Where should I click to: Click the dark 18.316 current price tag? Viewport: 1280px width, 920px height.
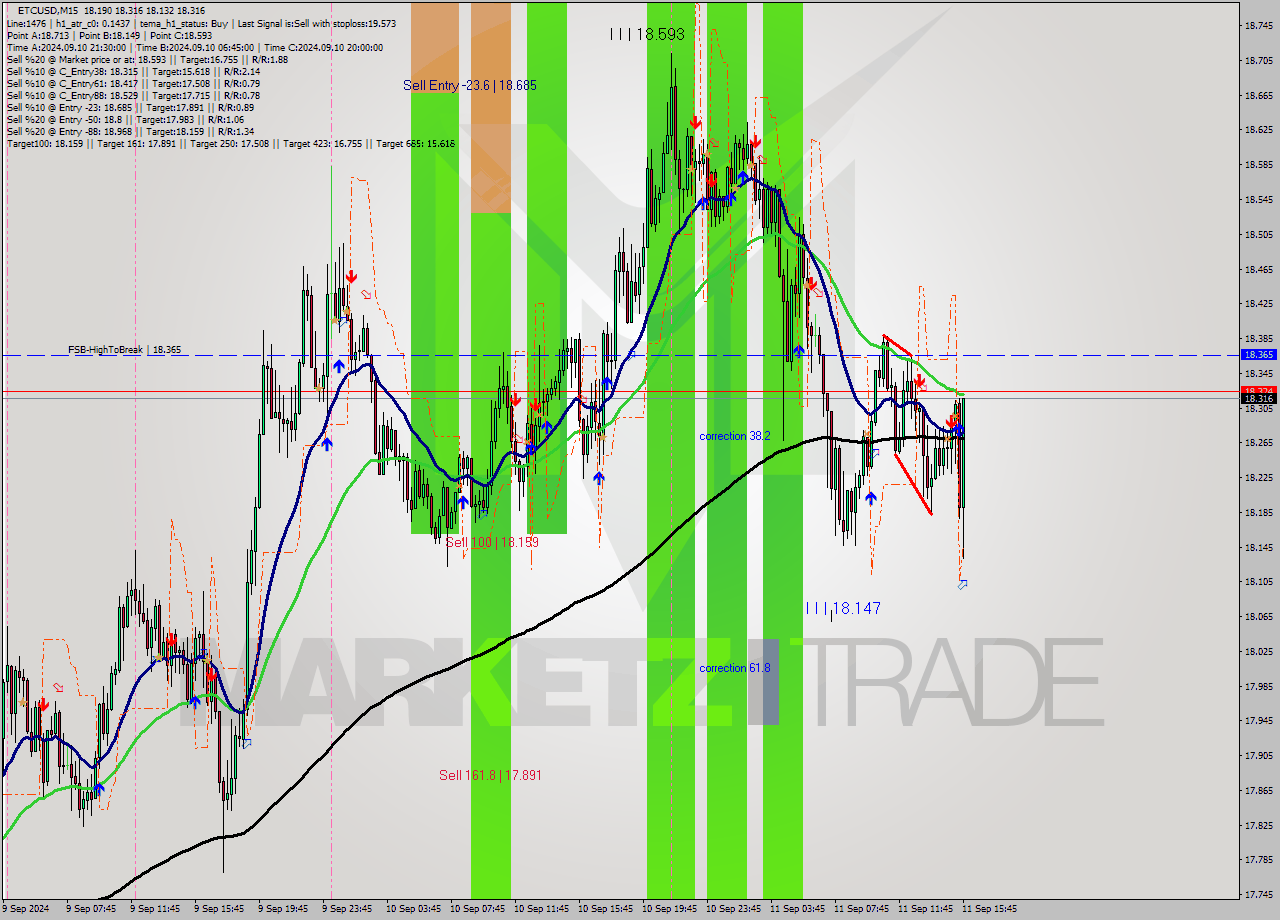coord(1257,398)
